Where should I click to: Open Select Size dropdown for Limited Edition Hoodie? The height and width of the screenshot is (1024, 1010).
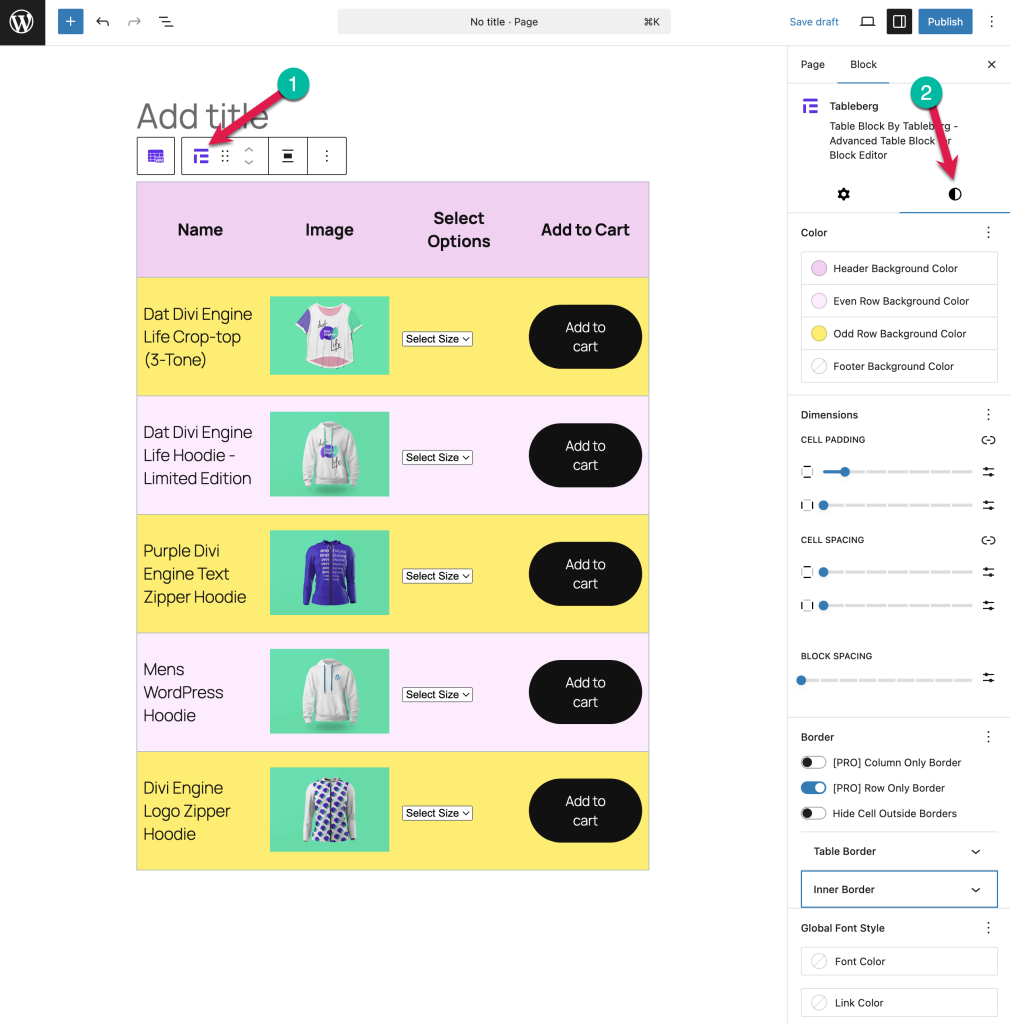437,457
